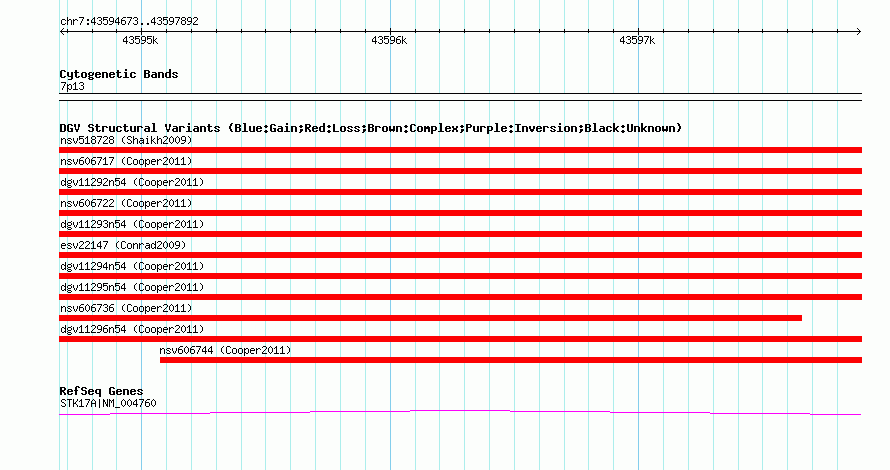Select the nsv606717 (Cooper2011) variant label

(126, 161)
